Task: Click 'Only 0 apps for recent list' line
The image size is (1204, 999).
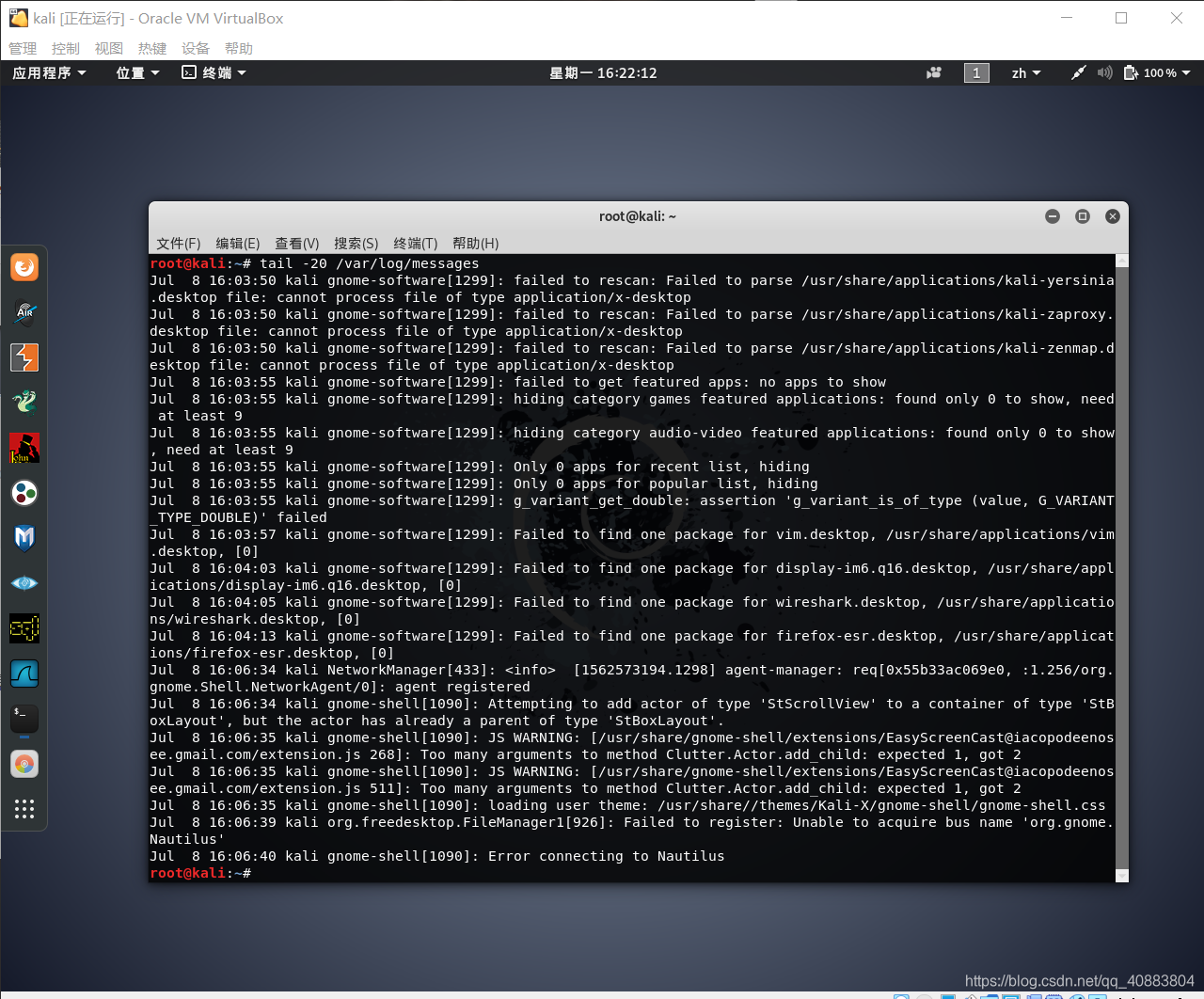Action: pyautogui.click(x=480, y=467)
